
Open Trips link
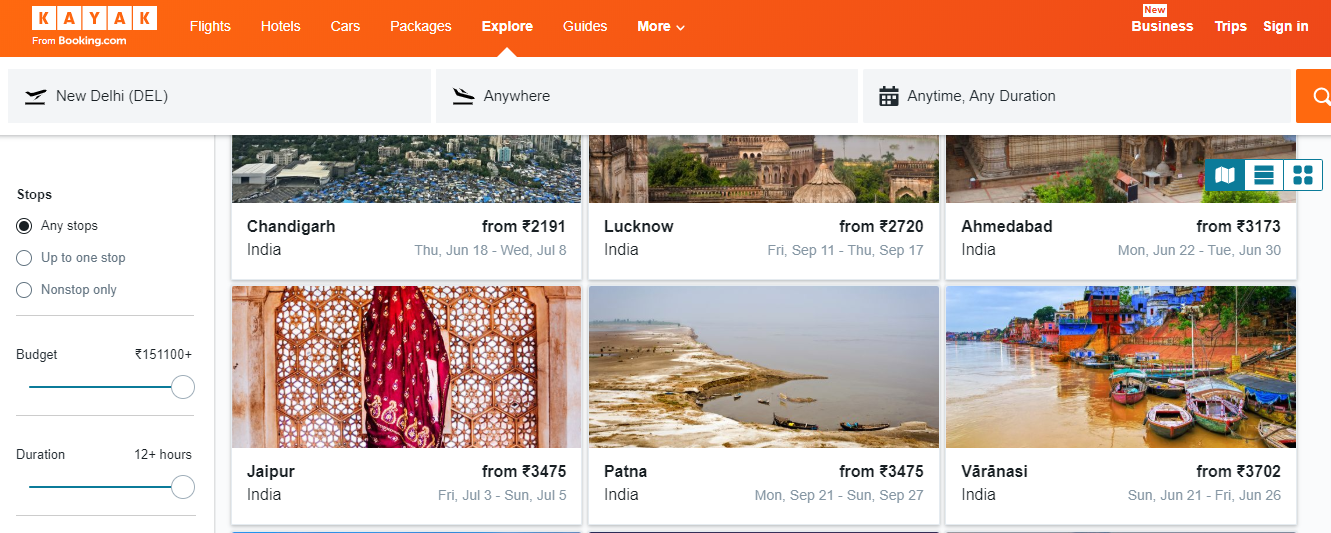[x=1231, y=26]
